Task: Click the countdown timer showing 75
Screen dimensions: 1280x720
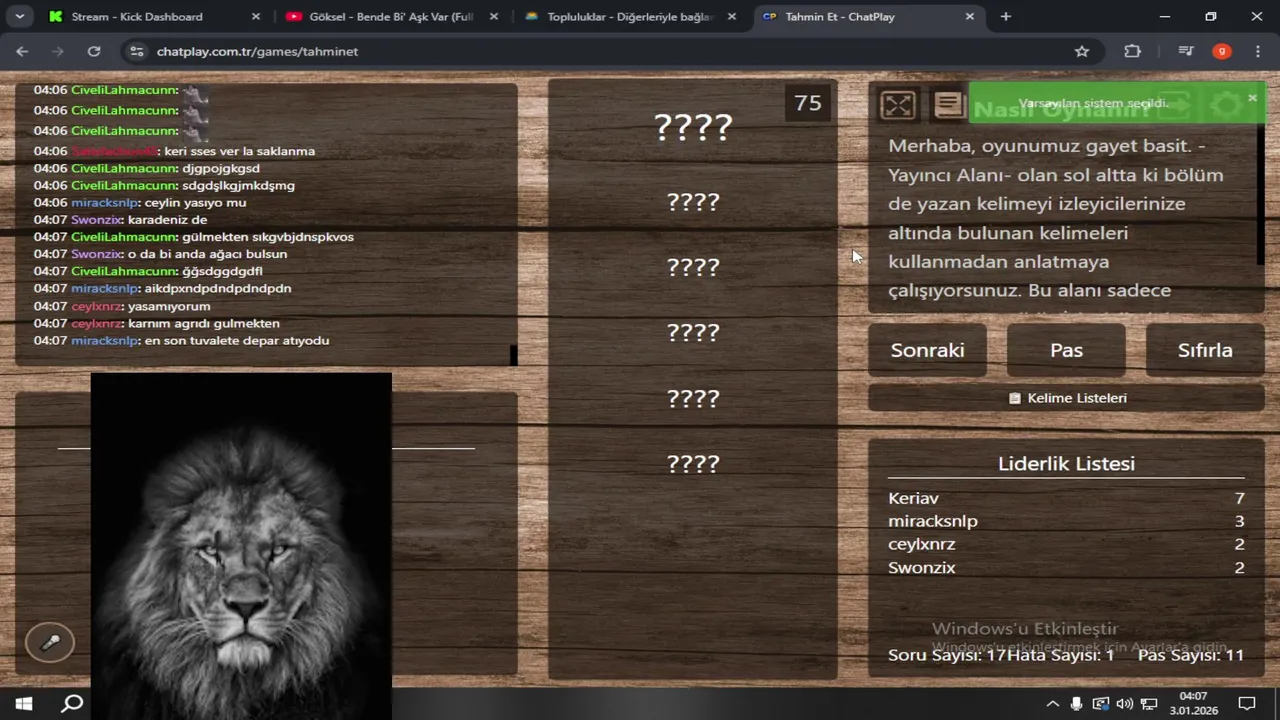Action: point(808,103)
